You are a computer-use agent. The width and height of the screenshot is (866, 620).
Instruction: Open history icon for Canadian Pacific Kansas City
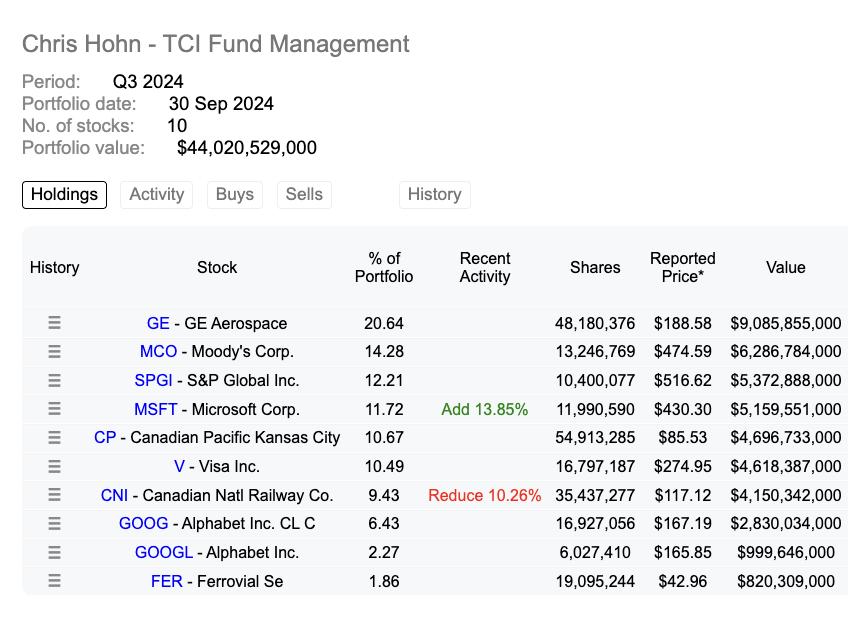54,437
